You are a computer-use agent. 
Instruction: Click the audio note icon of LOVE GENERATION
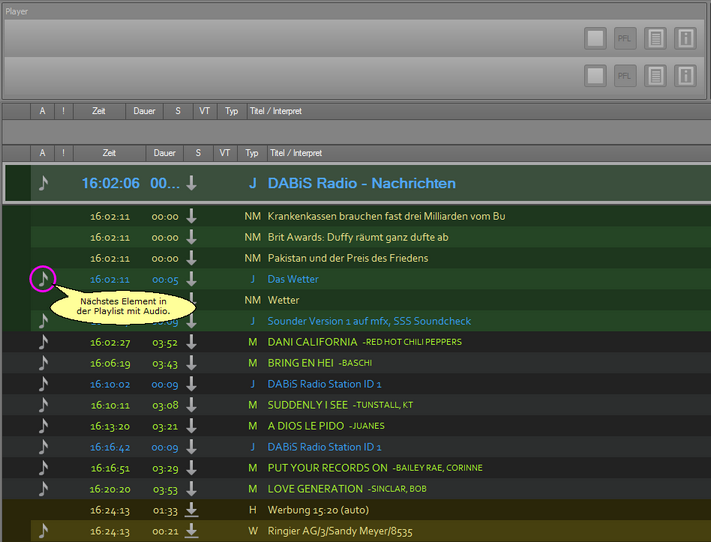point(43,488)
